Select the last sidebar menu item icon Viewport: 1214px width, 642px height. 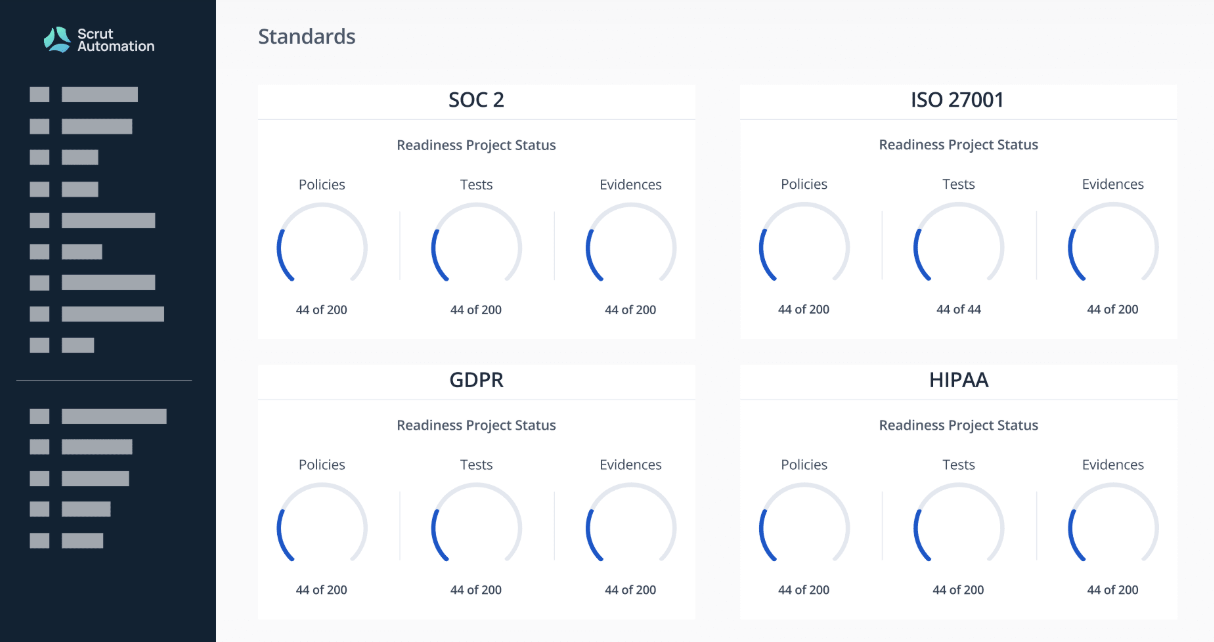tap(39, 541)
